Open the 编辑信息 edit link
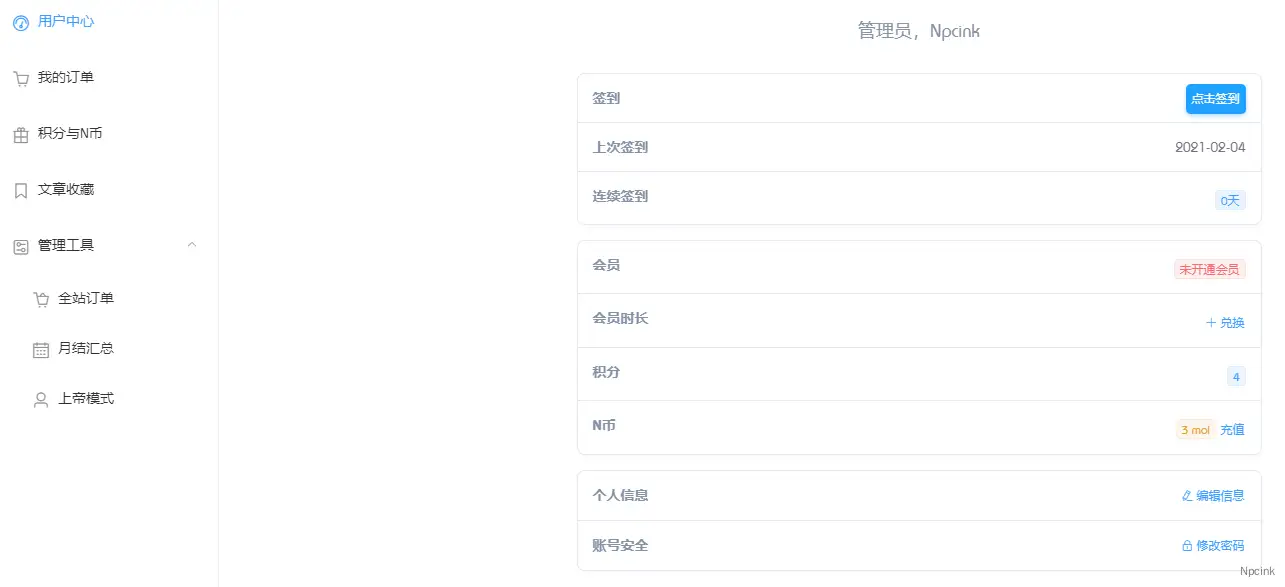 (x=1213, y=495)
